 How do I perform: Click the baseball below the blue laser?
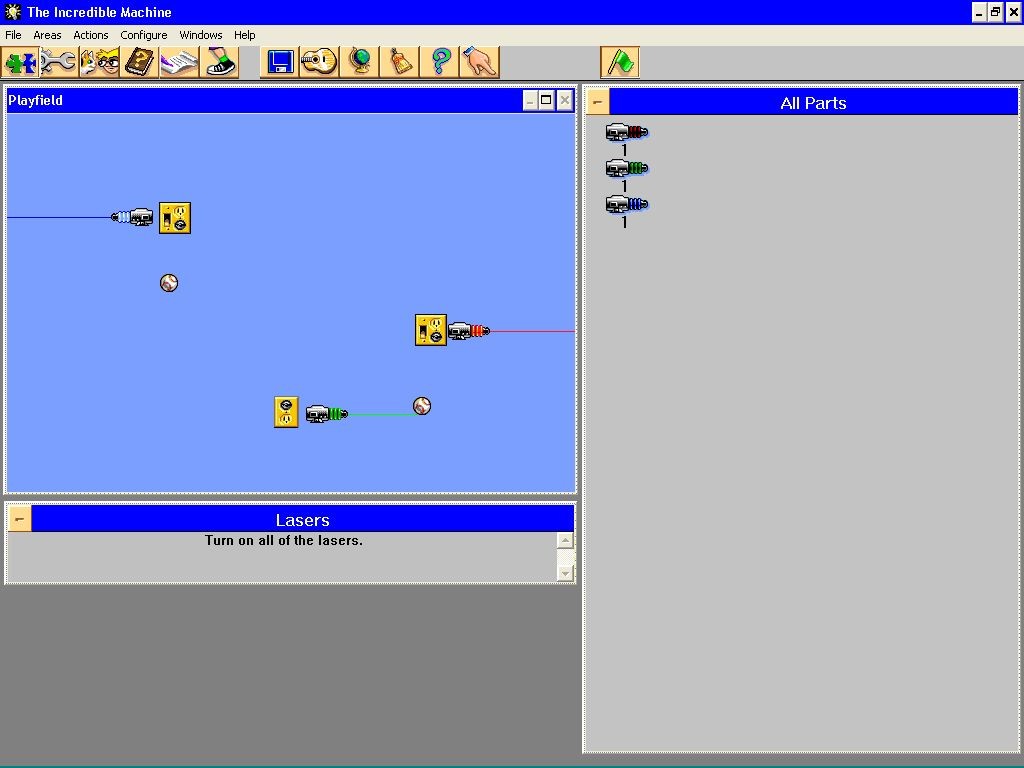coord(169,283)
